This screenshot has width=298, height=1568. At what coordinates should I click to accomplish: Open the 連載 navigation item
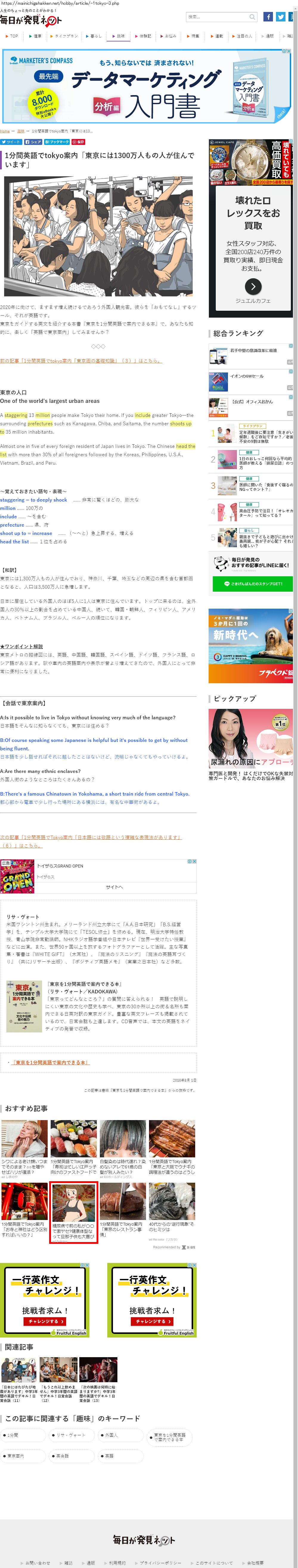click(217, 36)
